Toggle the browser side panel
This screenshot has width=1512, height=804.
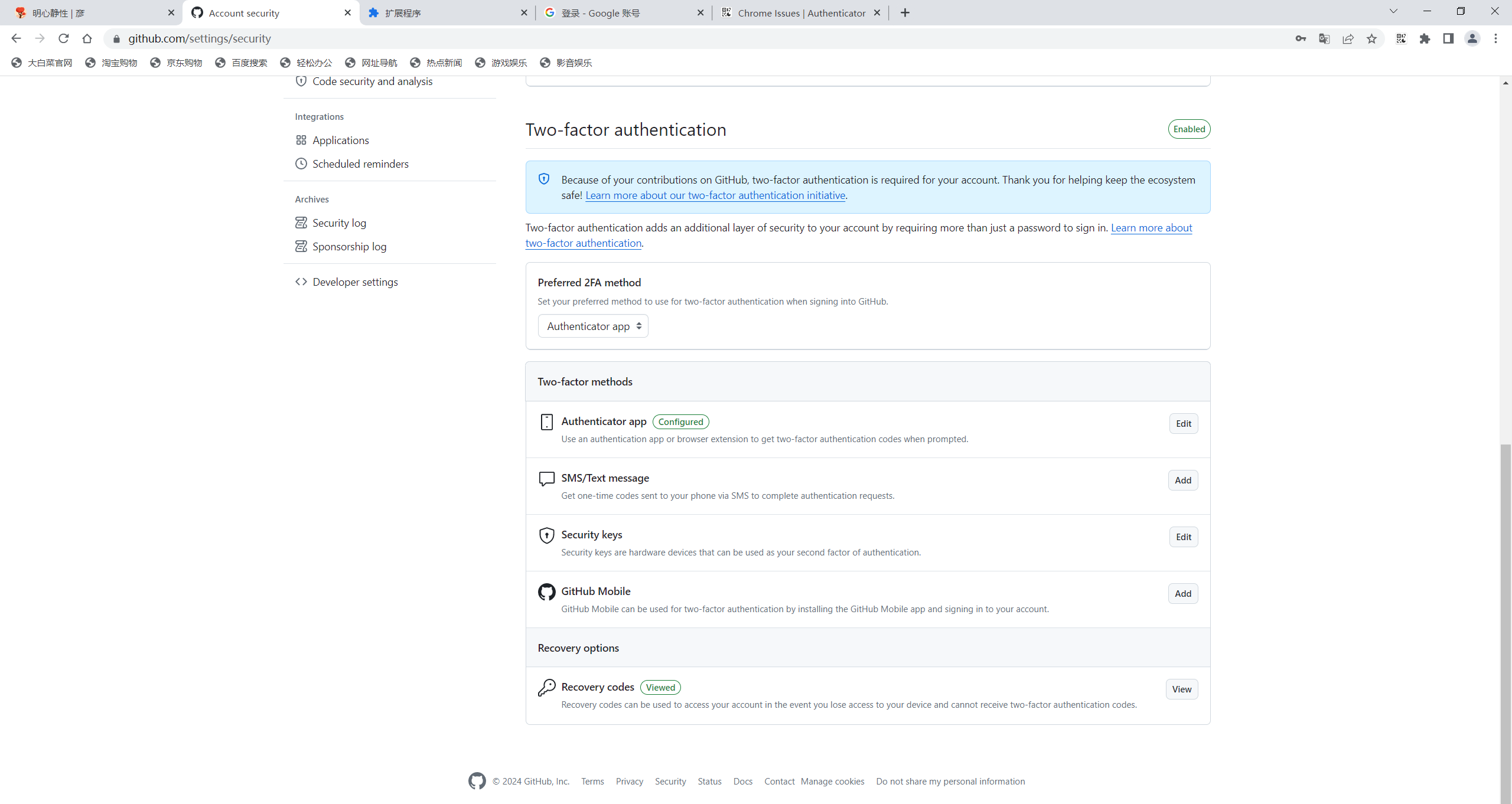1448,38
